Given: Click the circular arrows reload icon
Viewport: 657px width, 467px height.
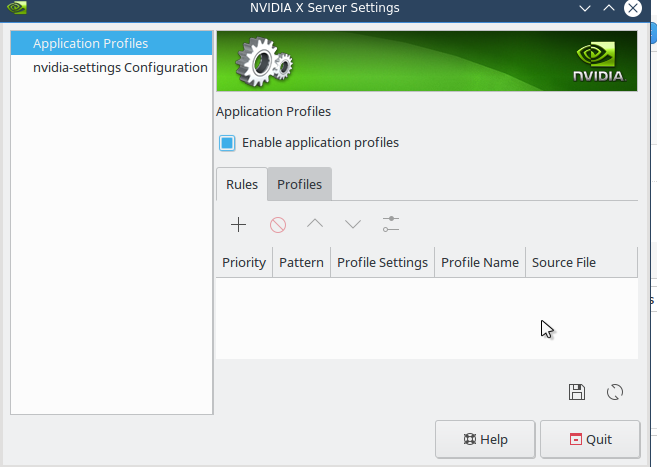Looking at the screenshot, I should point(615,392).
